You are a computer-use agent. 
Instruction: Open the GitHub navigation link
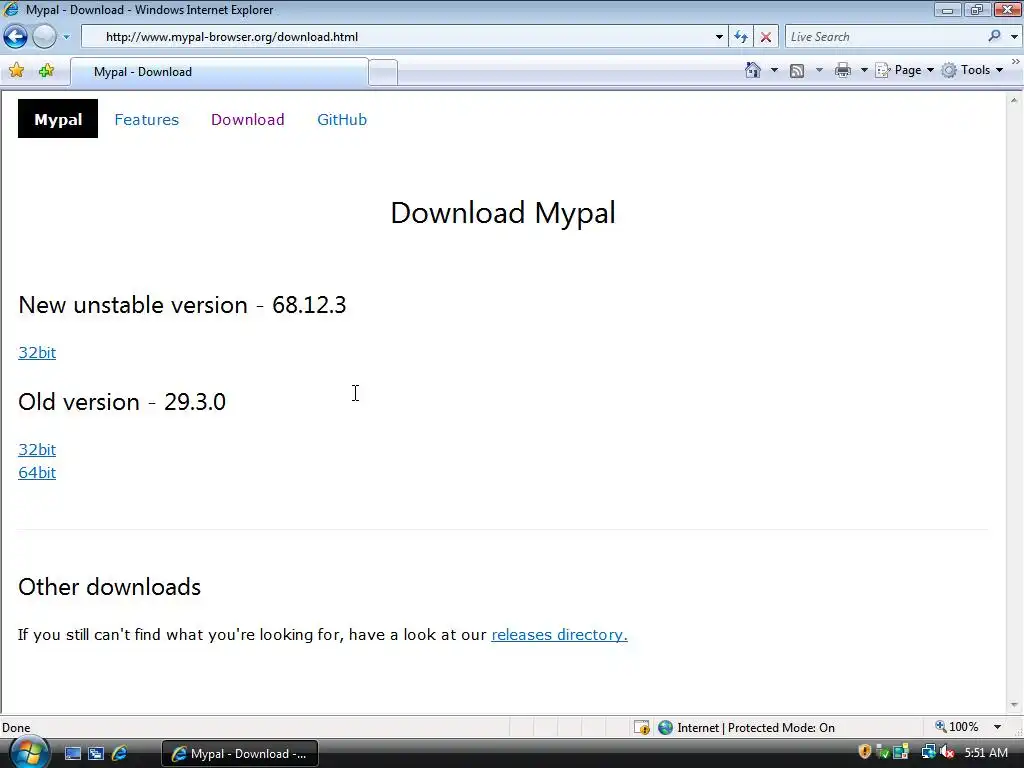point(342,120)
